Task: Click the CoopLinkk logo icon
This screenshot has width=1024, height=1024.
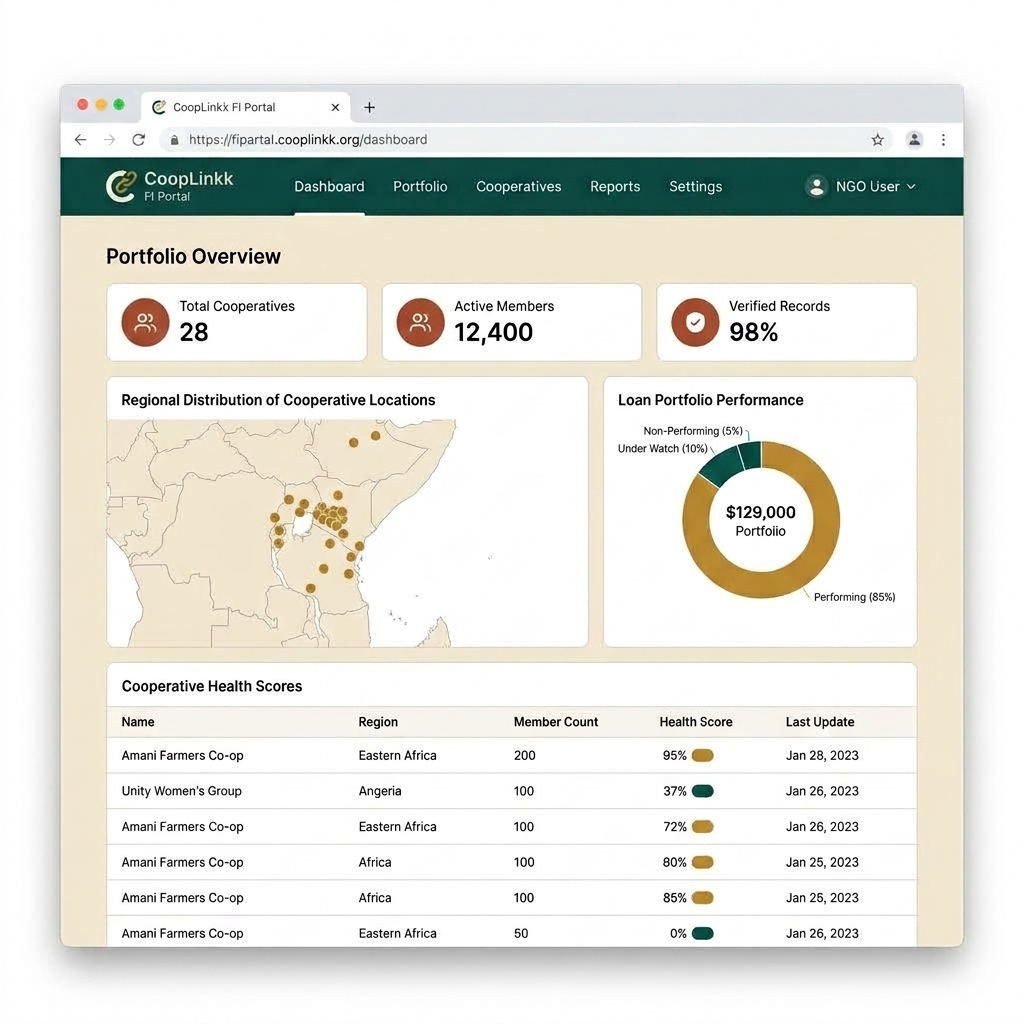Action: (121, 186)
